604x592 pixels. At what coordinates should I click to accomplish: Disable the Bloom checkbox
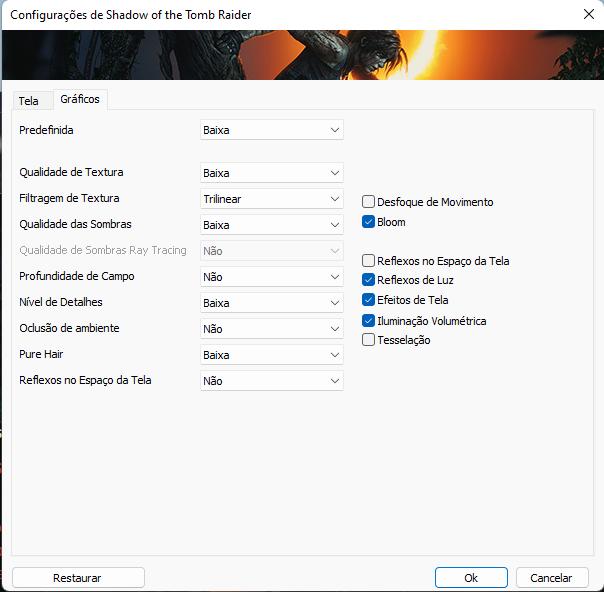pos(369,222)
